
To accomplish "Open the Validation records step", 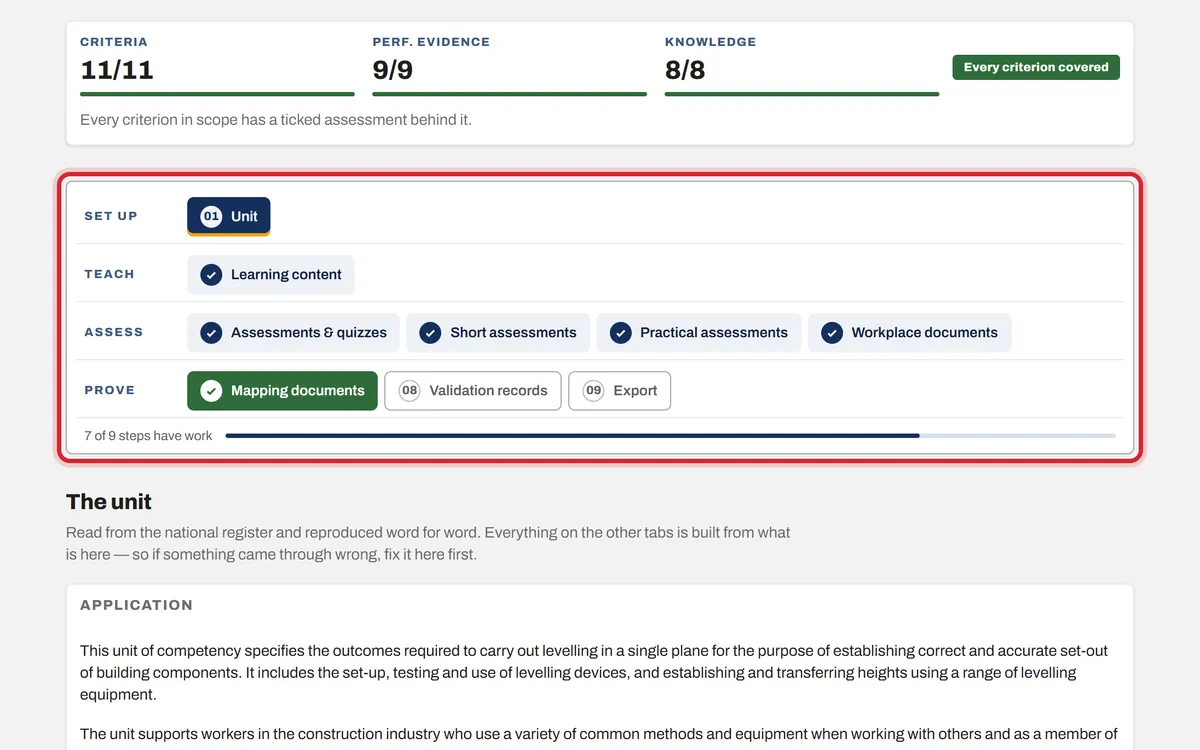I will 473,390.
